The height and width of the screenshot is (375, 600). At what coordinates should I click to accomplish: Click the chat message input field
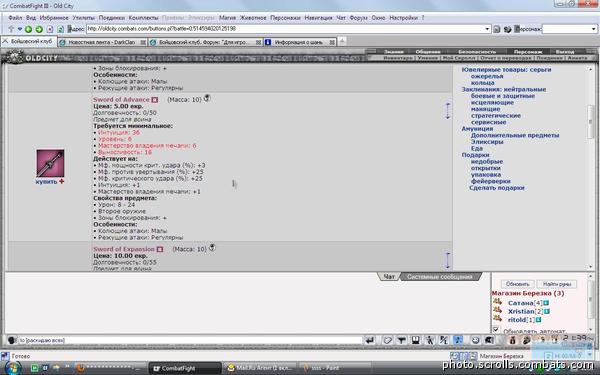[189, 340]
